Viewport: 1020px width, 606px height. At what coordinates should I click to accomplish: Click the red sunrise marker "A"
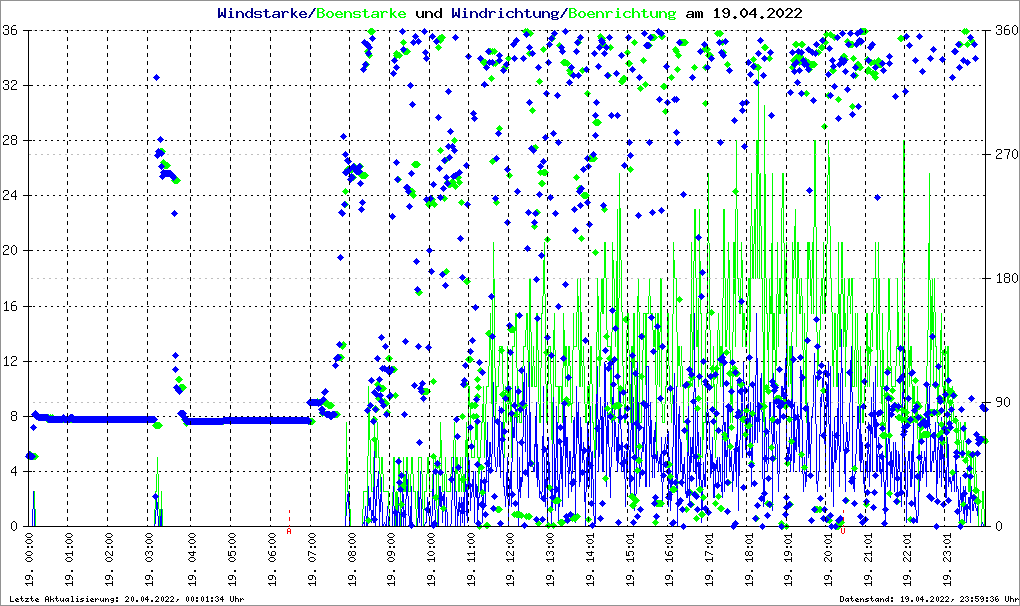click(289, 531)
